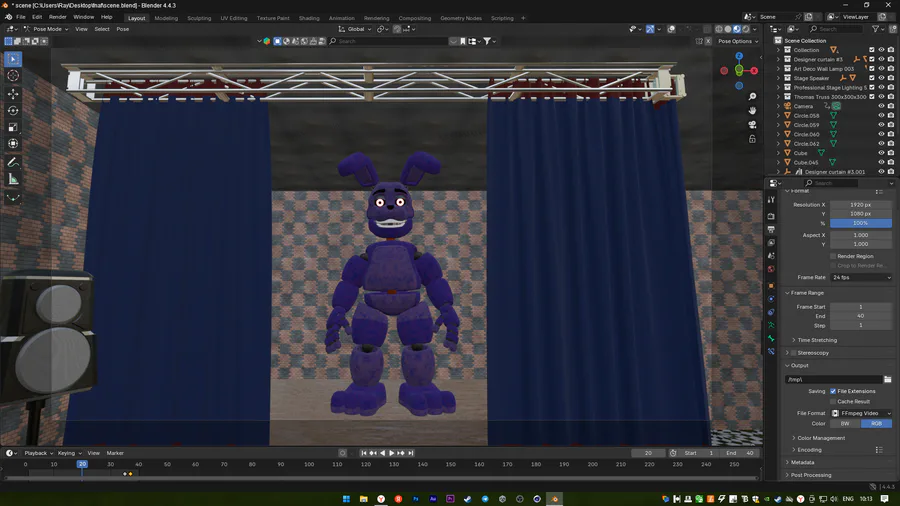The width and height of the screenshot is (900, 506).
Task: Click the pan view hand icon
Action: (x=752, y=110)
